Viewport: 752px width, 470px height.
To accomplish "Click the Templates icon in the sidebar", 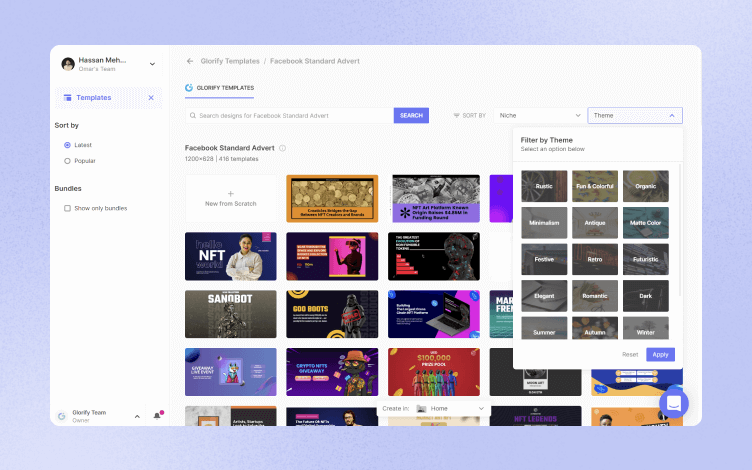I will 68,97.
